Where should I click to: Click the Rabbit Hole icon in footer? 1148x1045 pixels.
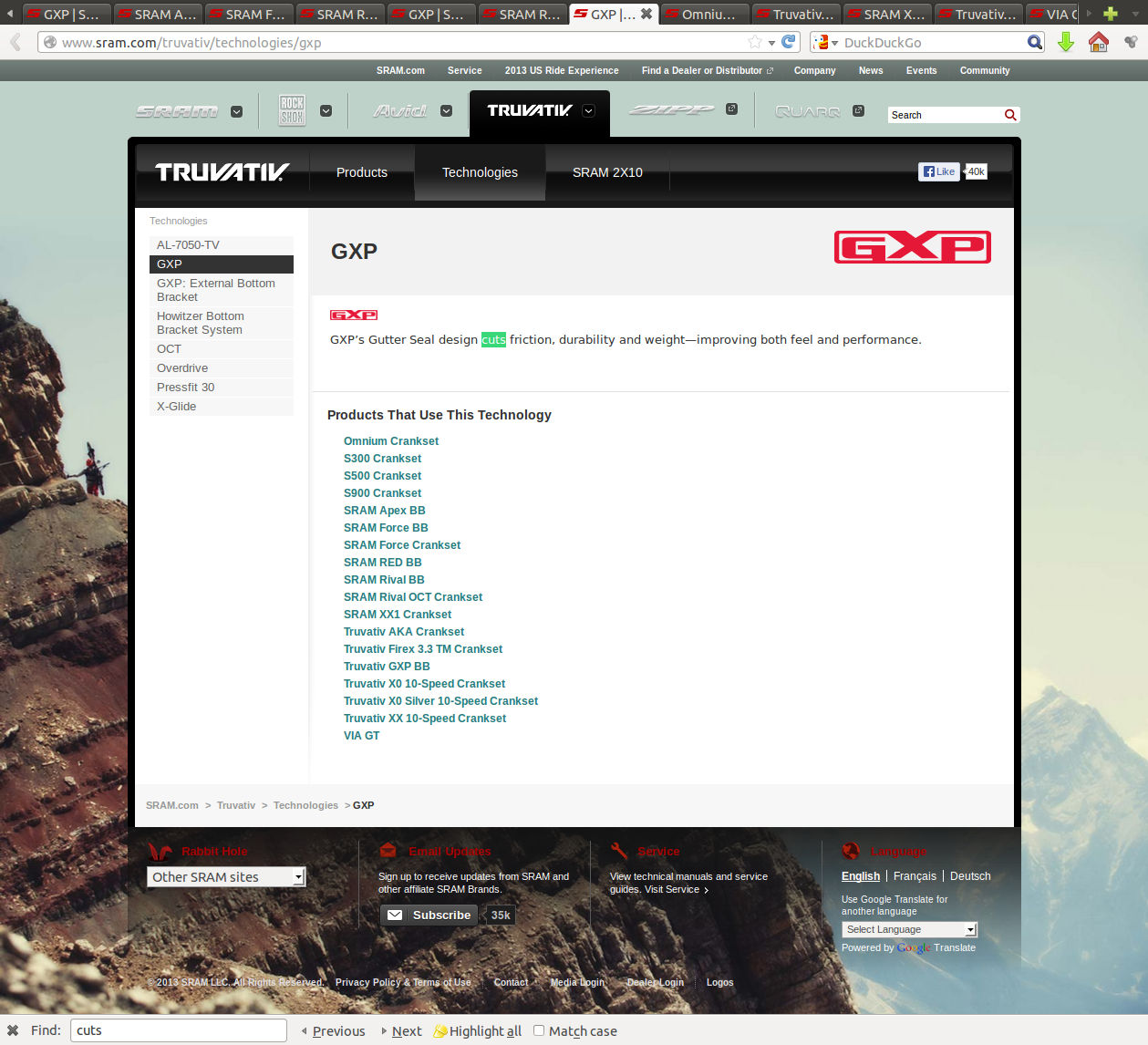point(160,852)
